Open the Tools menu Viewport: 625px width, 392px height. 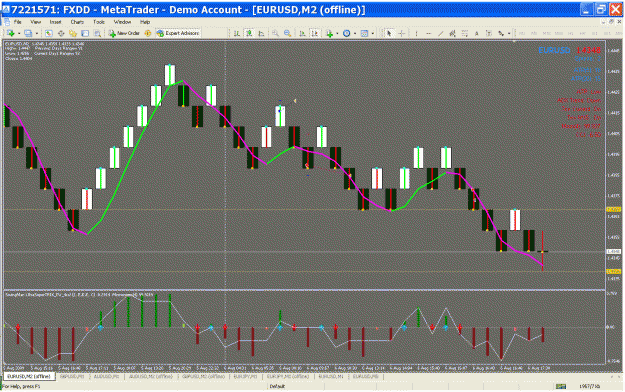click(x=98, y=22)
